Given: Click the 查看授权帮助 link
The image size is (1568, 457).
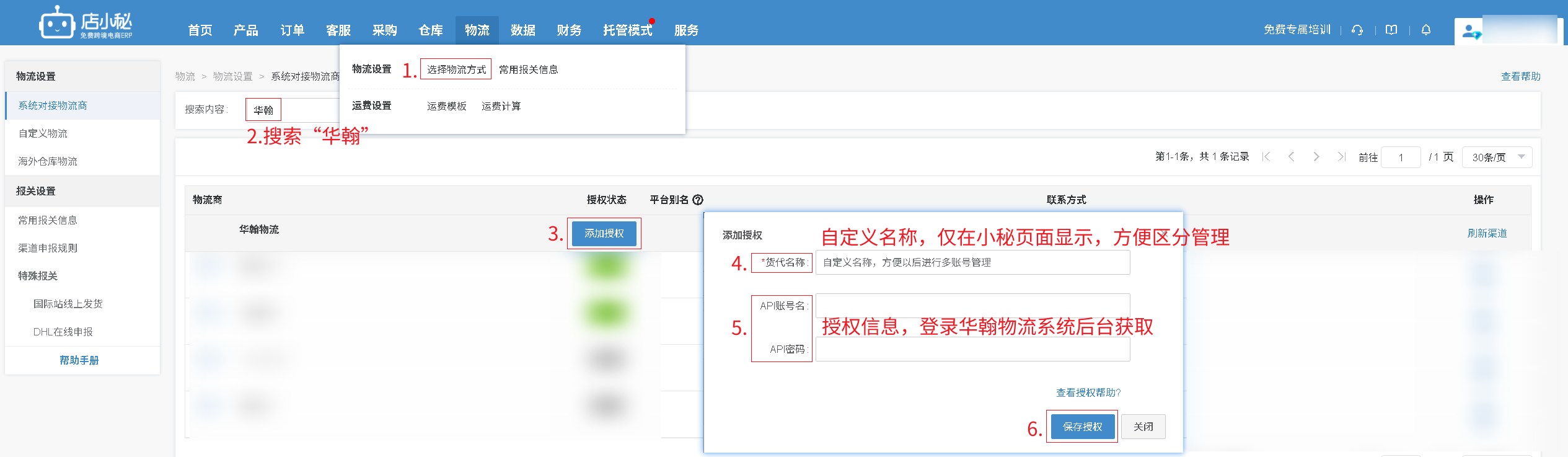Looking at the screenshot, I should [1088, 393].
